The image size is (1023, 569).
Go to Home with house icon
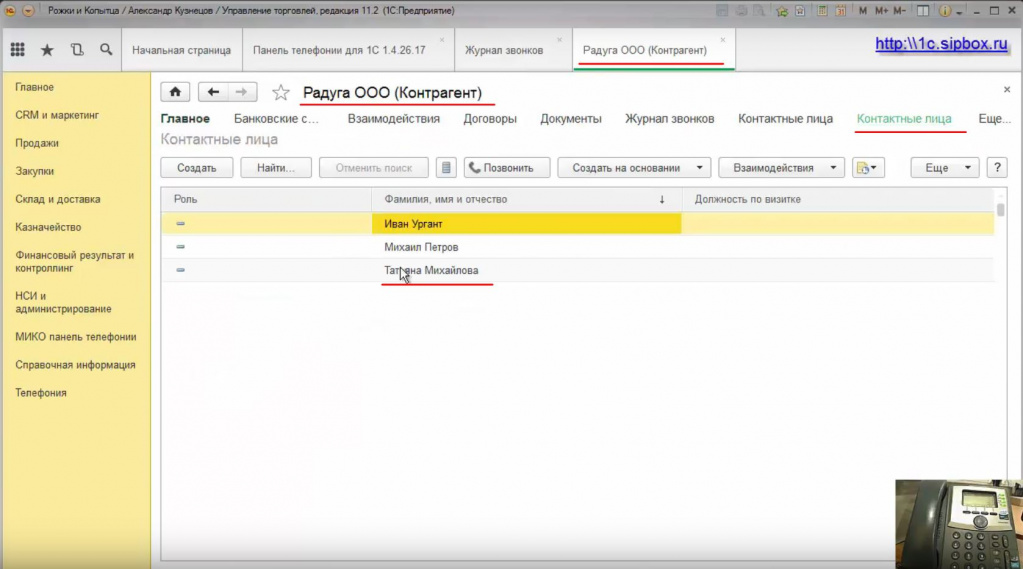click(x=175, y=92)
